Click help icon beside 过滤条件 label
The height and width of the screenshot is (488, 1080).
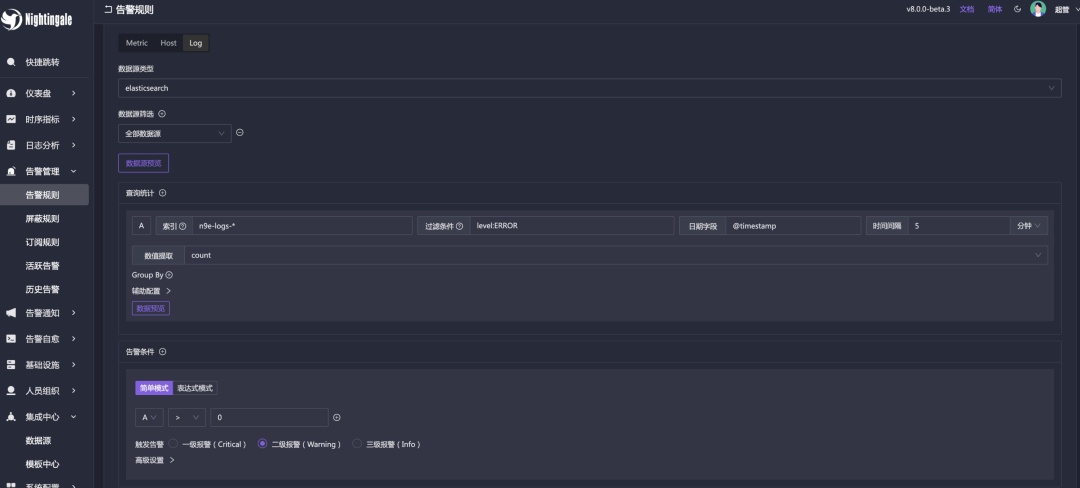pyautogui.click(x=459, y=226)
